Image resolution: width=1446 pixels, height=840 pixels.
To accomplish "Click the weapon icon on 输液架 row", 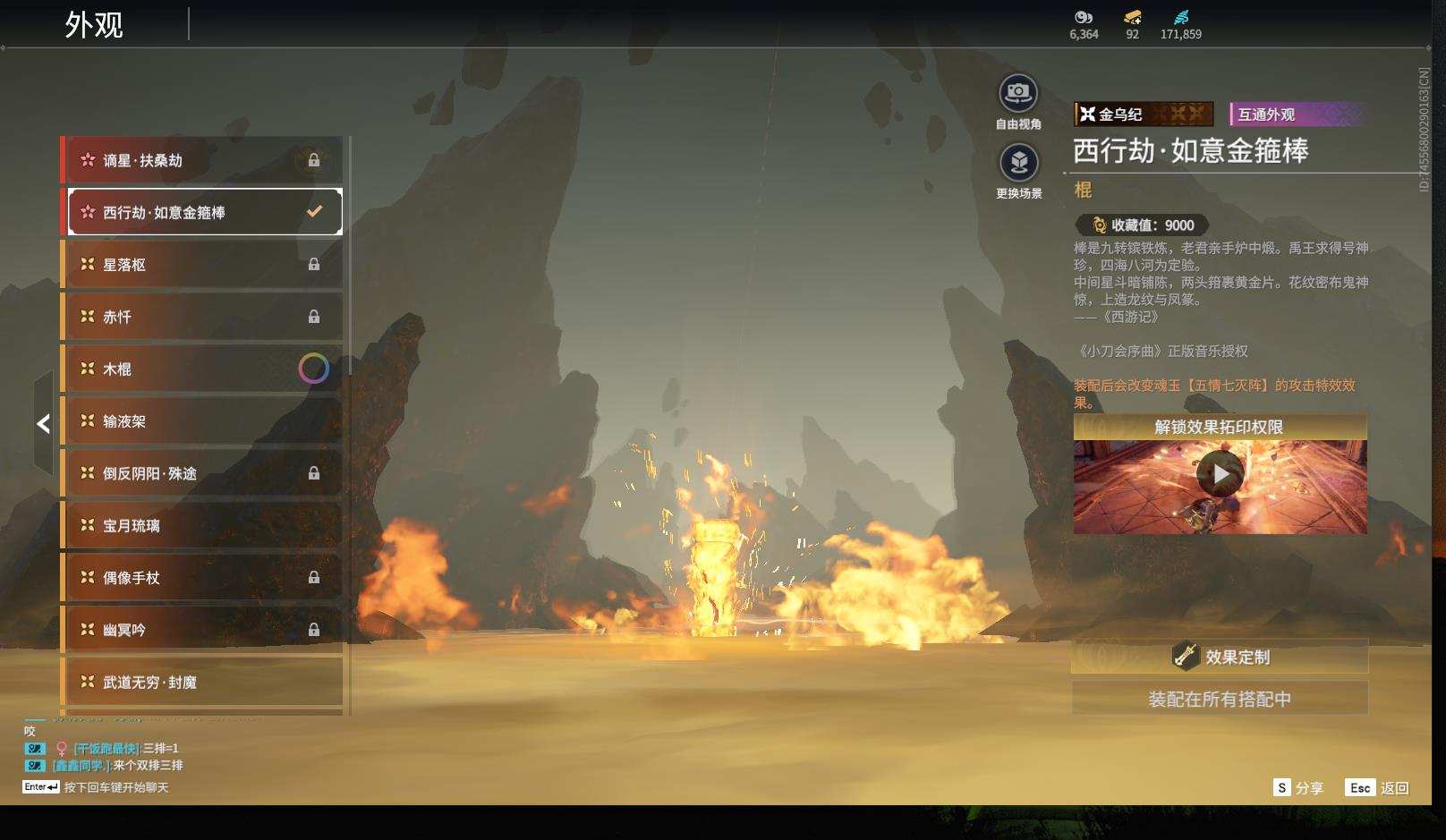I will point(88,420).
